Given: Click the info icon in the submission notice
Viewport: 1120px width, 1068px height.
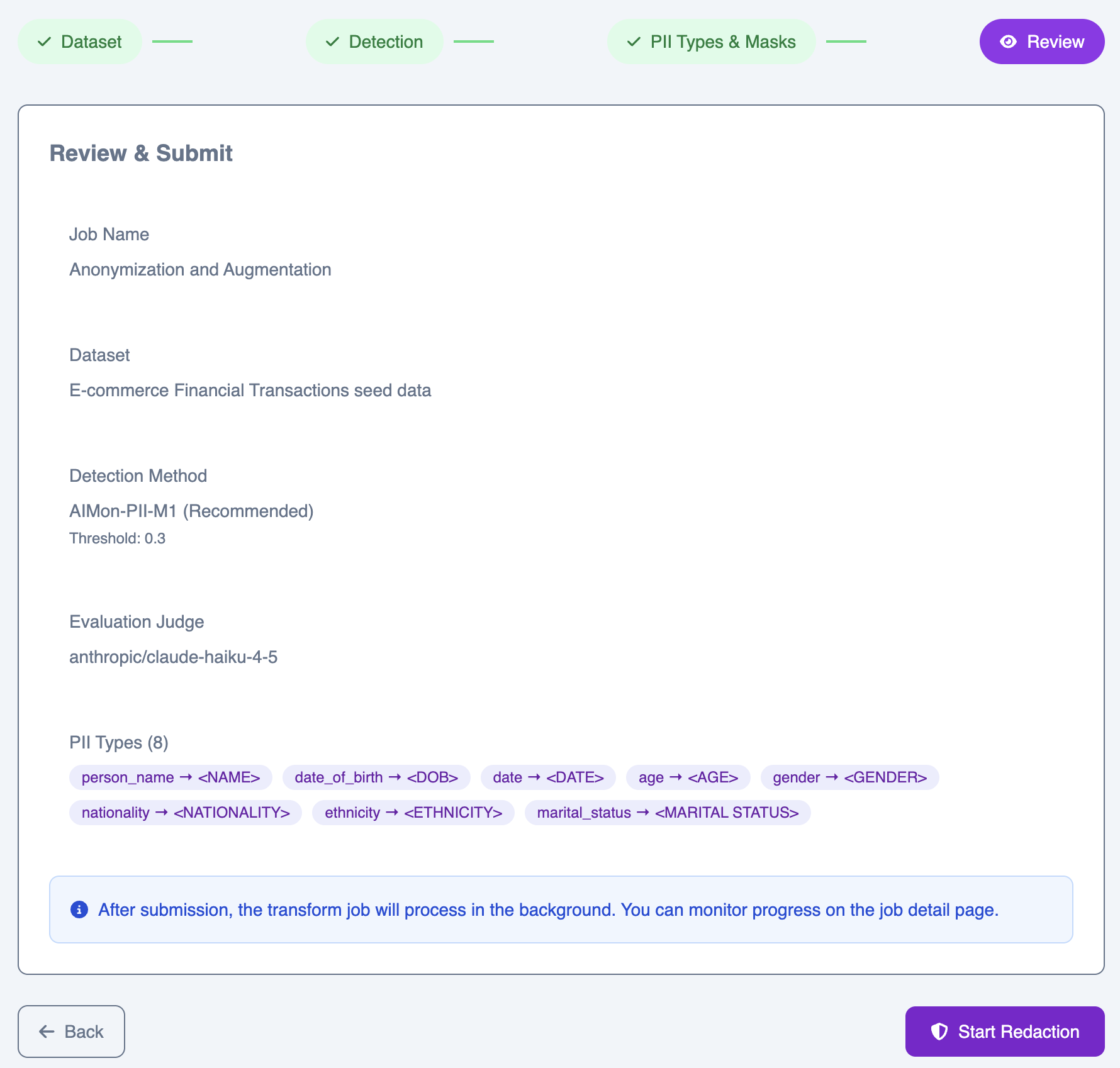Looking at the screenshot, I should (x=79, y=909).
